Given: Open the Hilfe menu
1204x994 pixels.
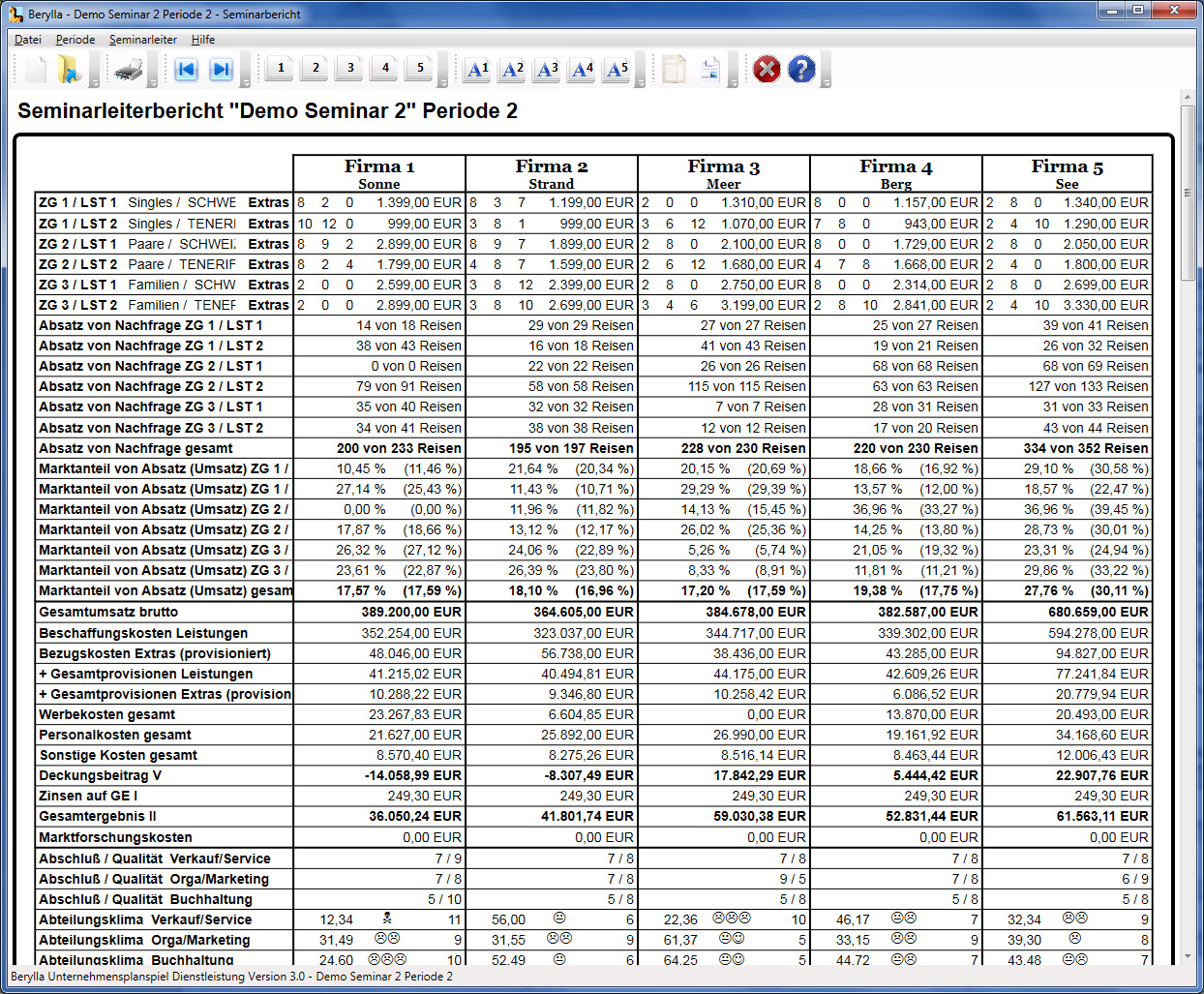Looking at the screenshot, I should (x=203, y=40).
